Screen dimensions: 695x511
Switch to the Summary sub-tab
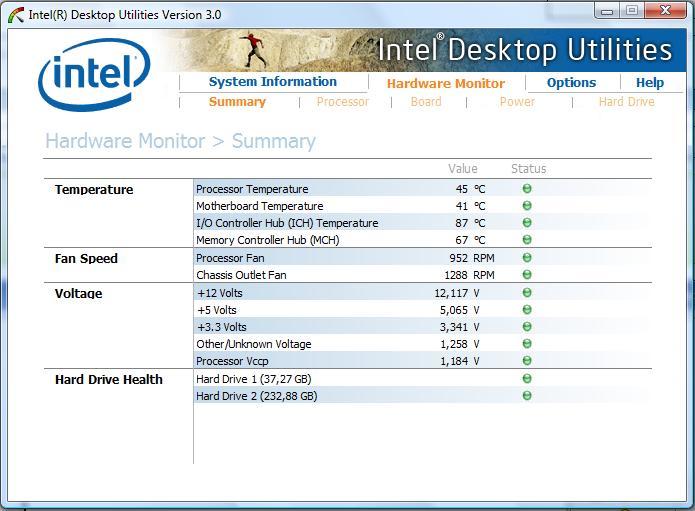(x=237, y=102)
